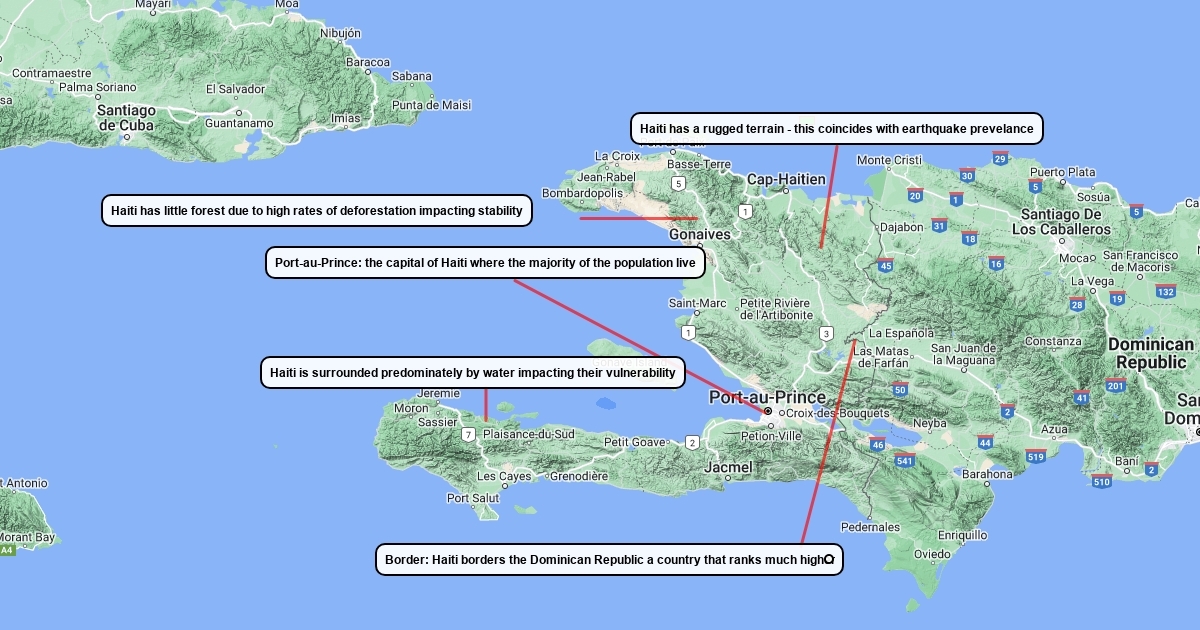Click the Port-au-Prince capital annotation callout

click(x=486, y=263)
